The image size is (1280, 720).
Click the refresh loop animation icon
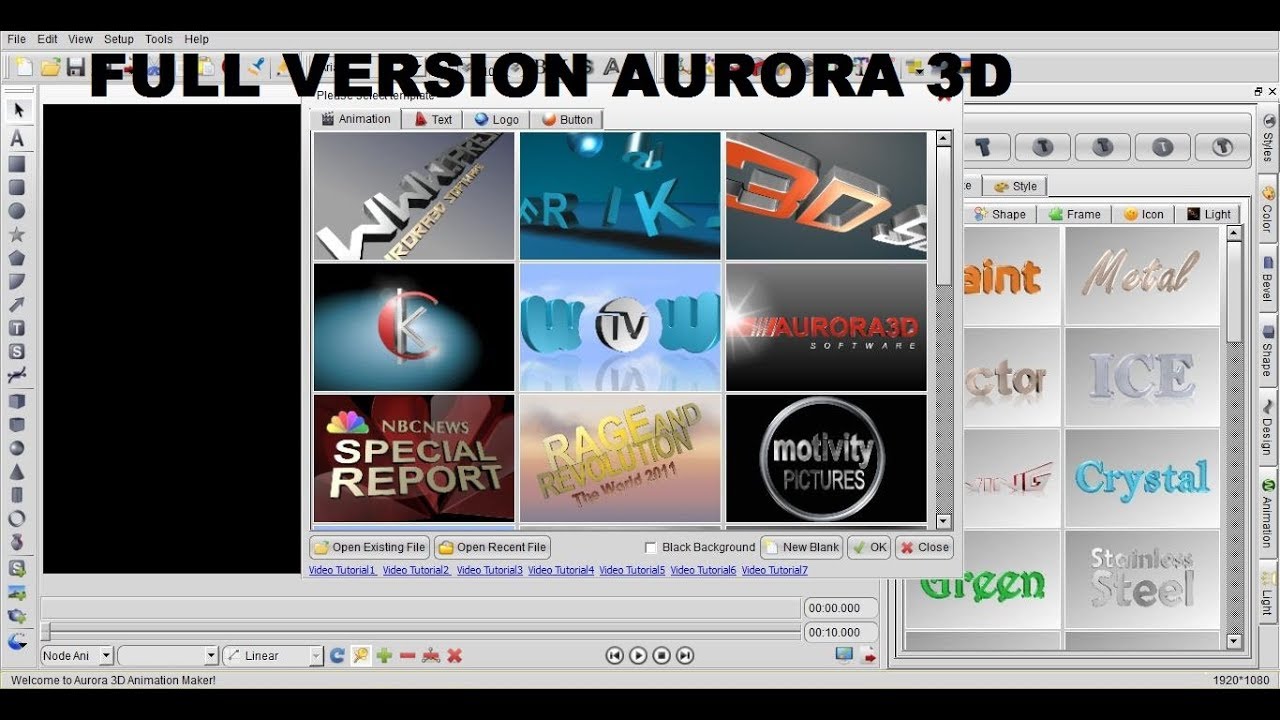pyautogui.click(x=337, y=655)
